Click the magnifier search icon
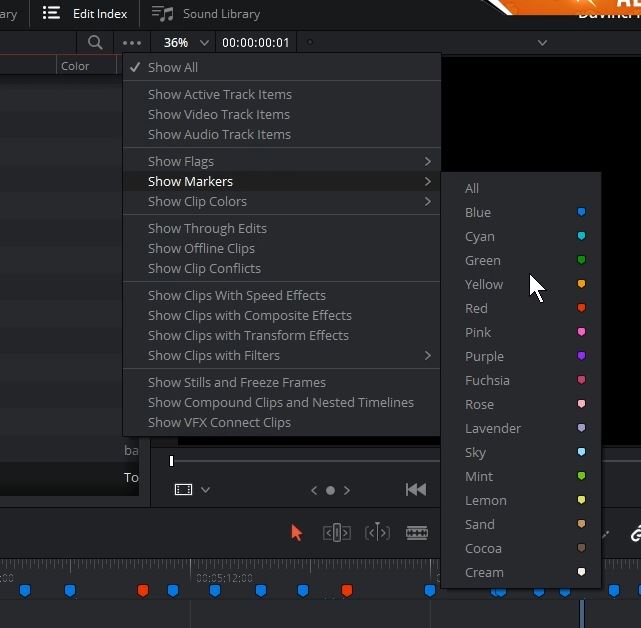The height and width of the screenshot is (628, 641). point(95,42)
